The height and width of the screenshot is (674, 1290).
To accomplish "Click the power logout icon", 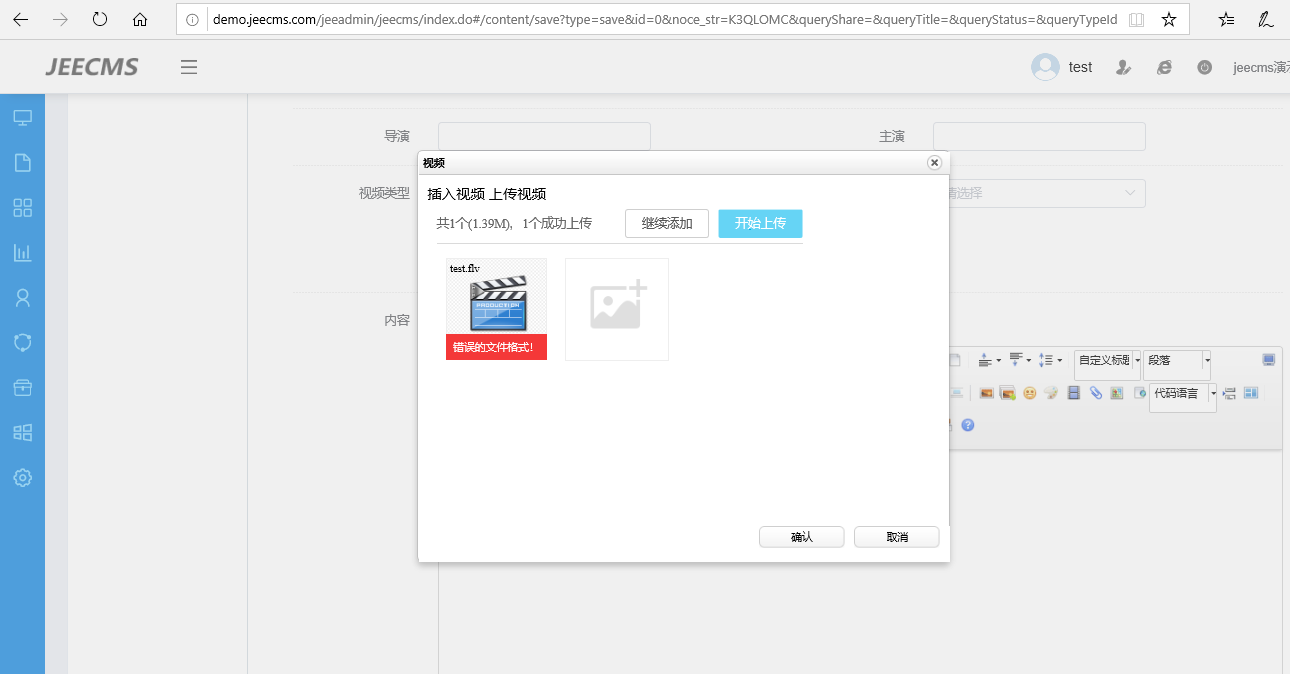I will [x=1205, y=67].
